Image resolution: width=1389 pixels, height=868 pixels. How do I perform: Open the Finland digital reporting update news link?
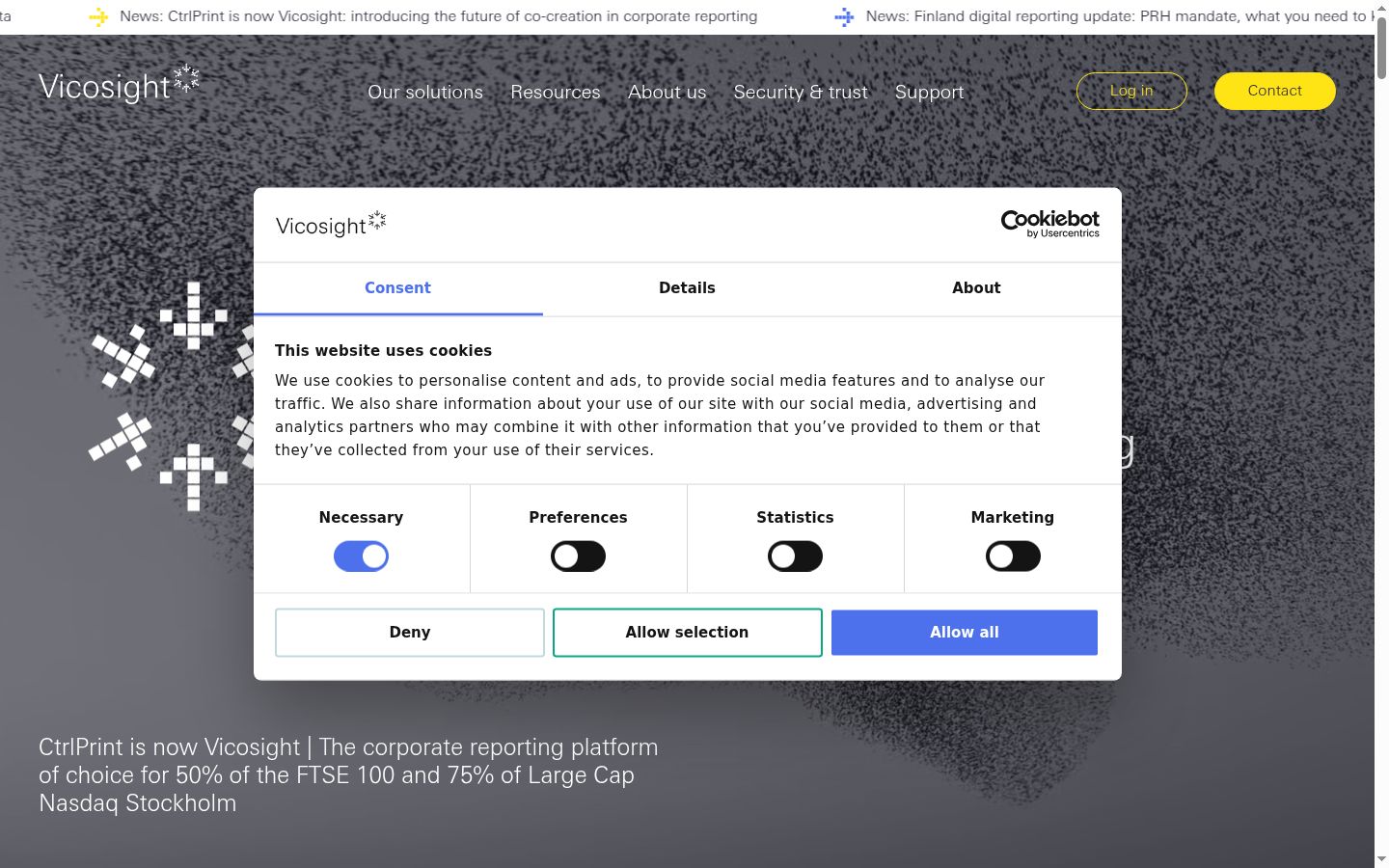coord(1119,16)
